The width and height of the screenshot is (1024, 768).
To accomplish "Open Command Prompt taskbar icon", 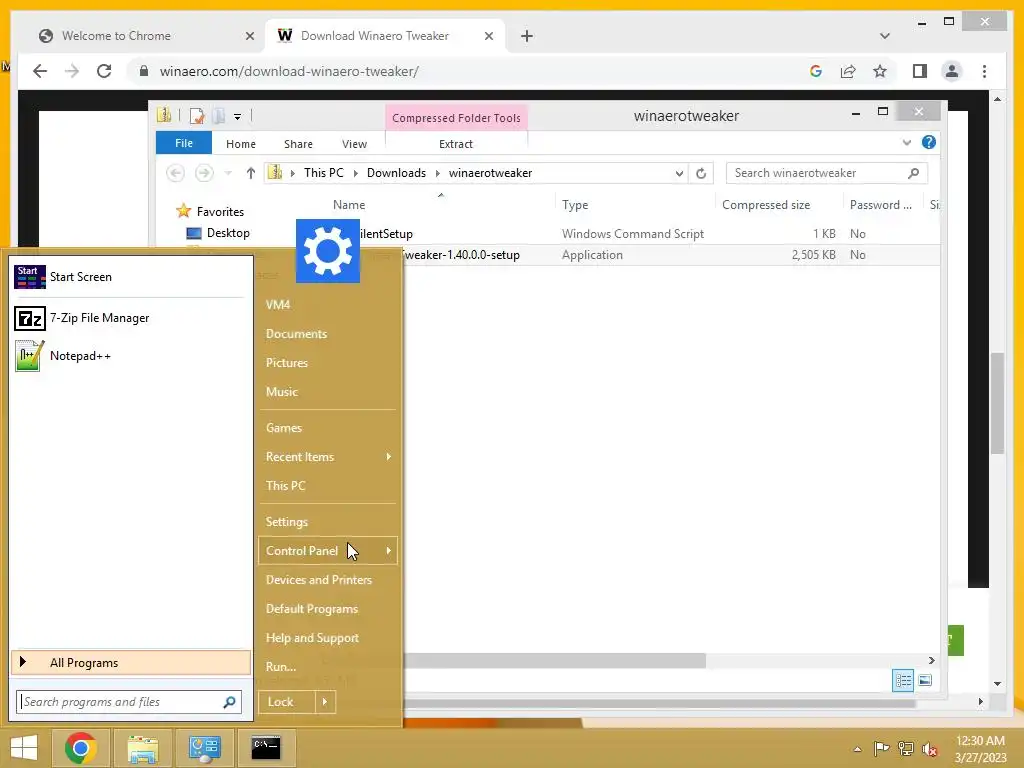I will [266, 748].
